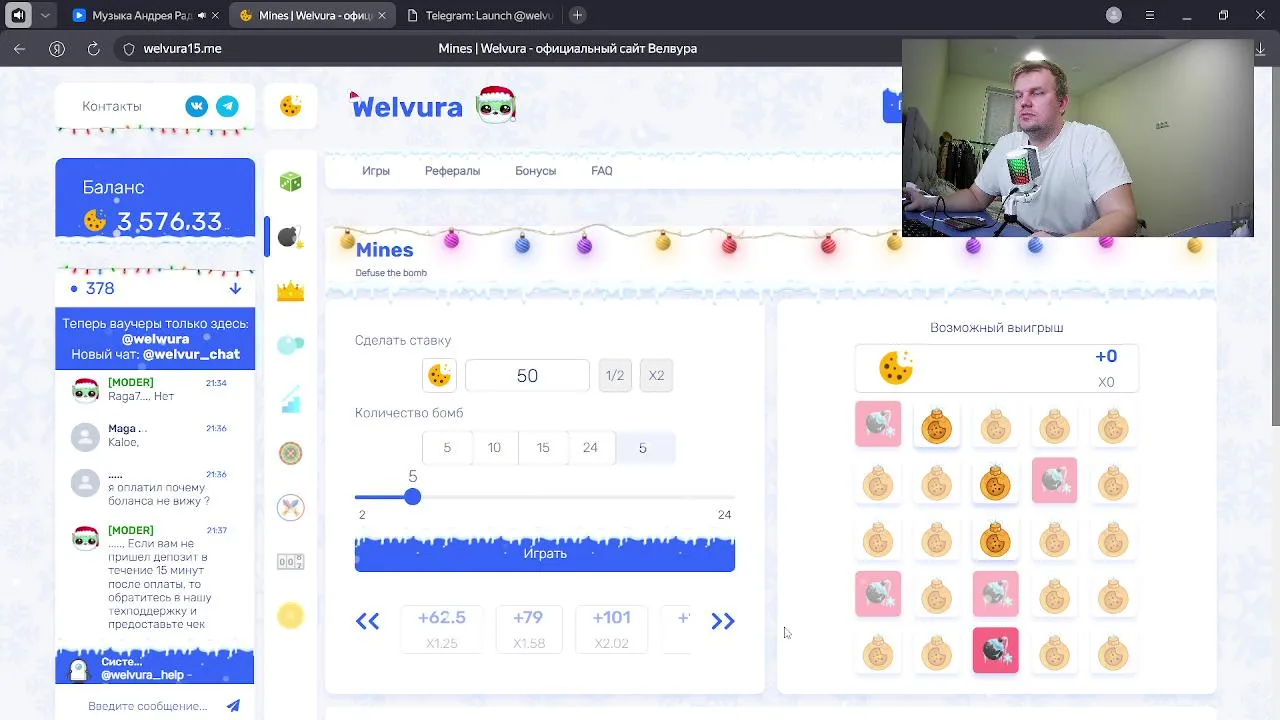Open the Dice game from the sidebar
Image resolution: width=1280 pixels, height=720 pixels.
pyautogui.click(x=290, y=182)
